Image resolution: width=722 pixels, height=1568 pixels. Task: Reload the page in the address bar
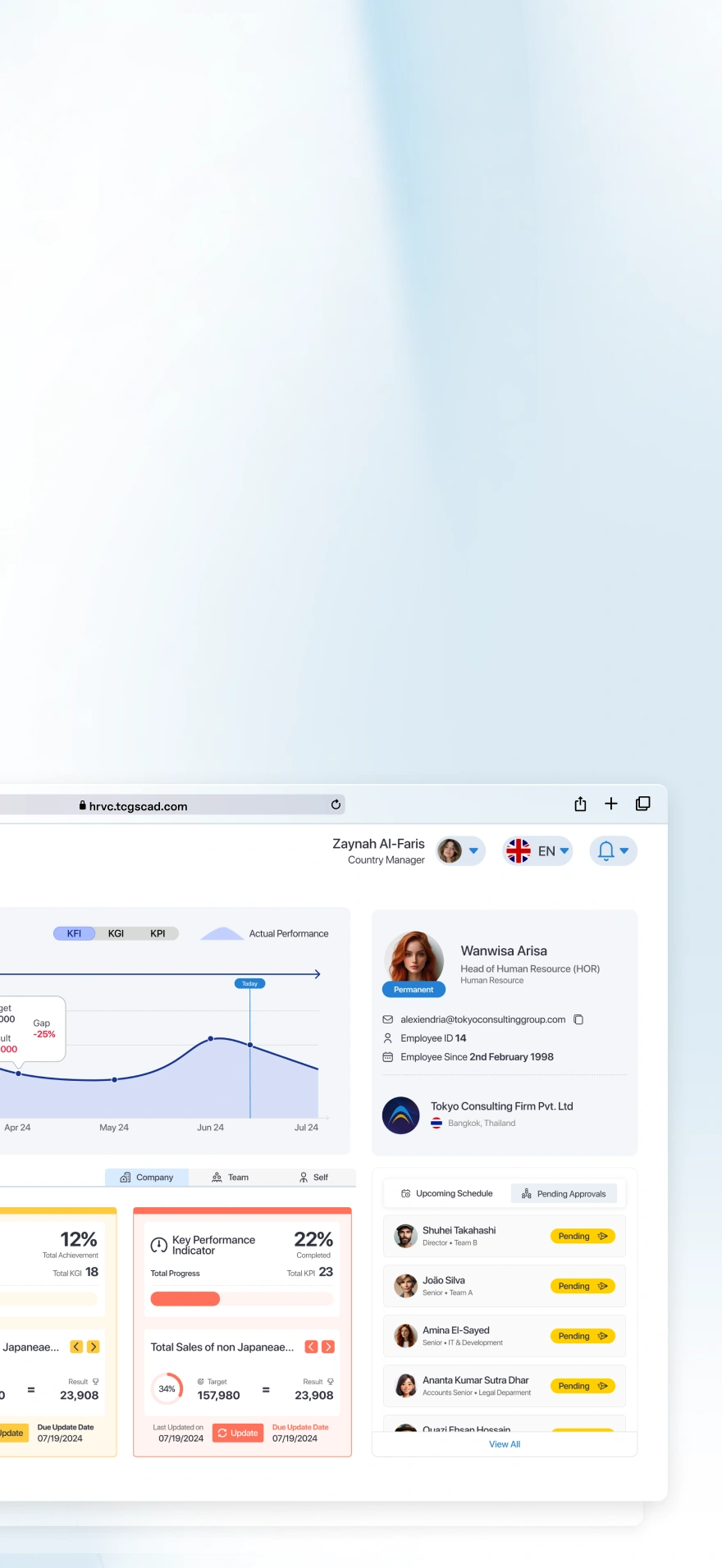[336, 805]
